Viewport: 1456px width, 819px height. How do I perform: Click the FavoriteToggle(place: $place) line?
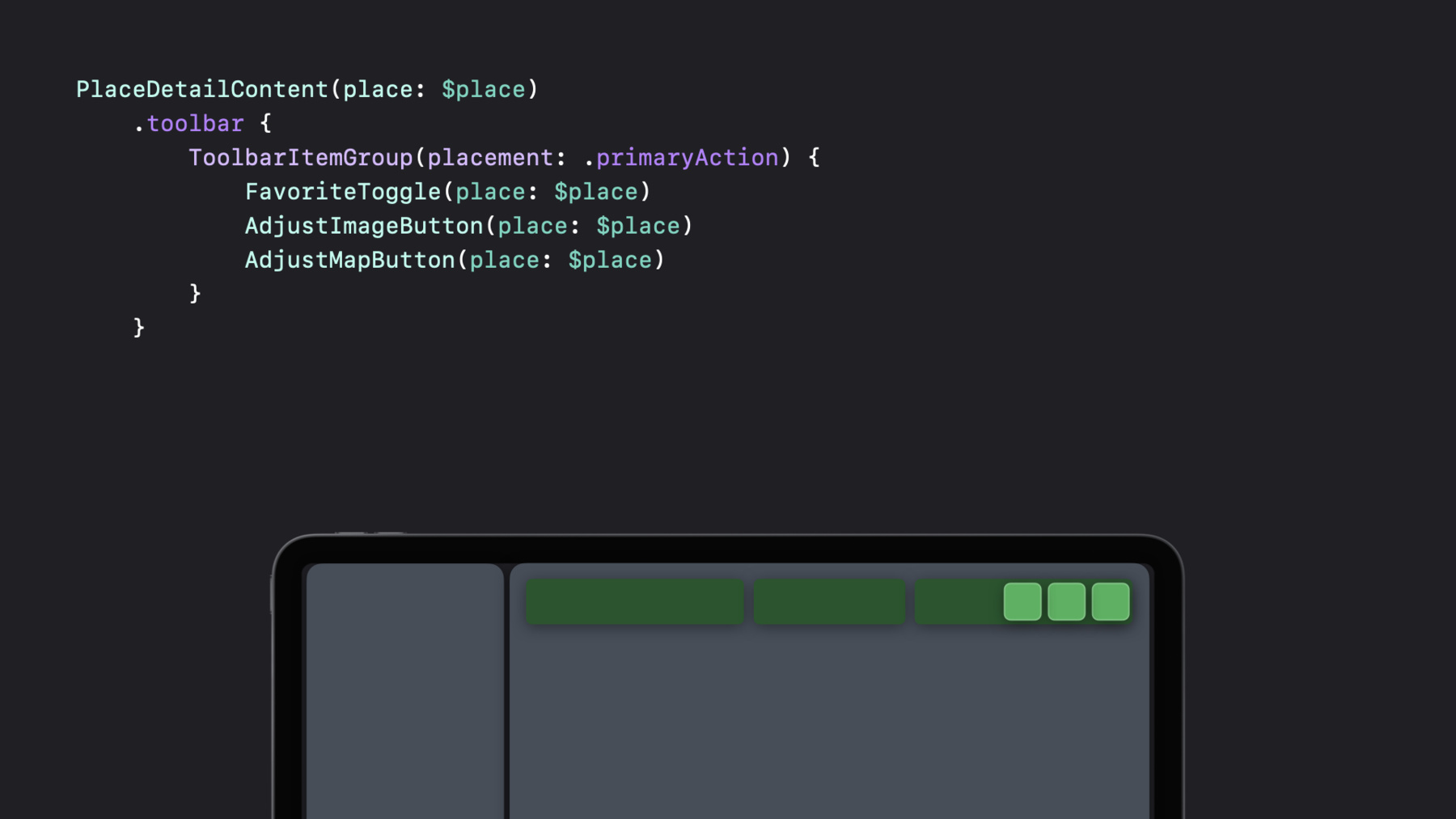[447, 192]
